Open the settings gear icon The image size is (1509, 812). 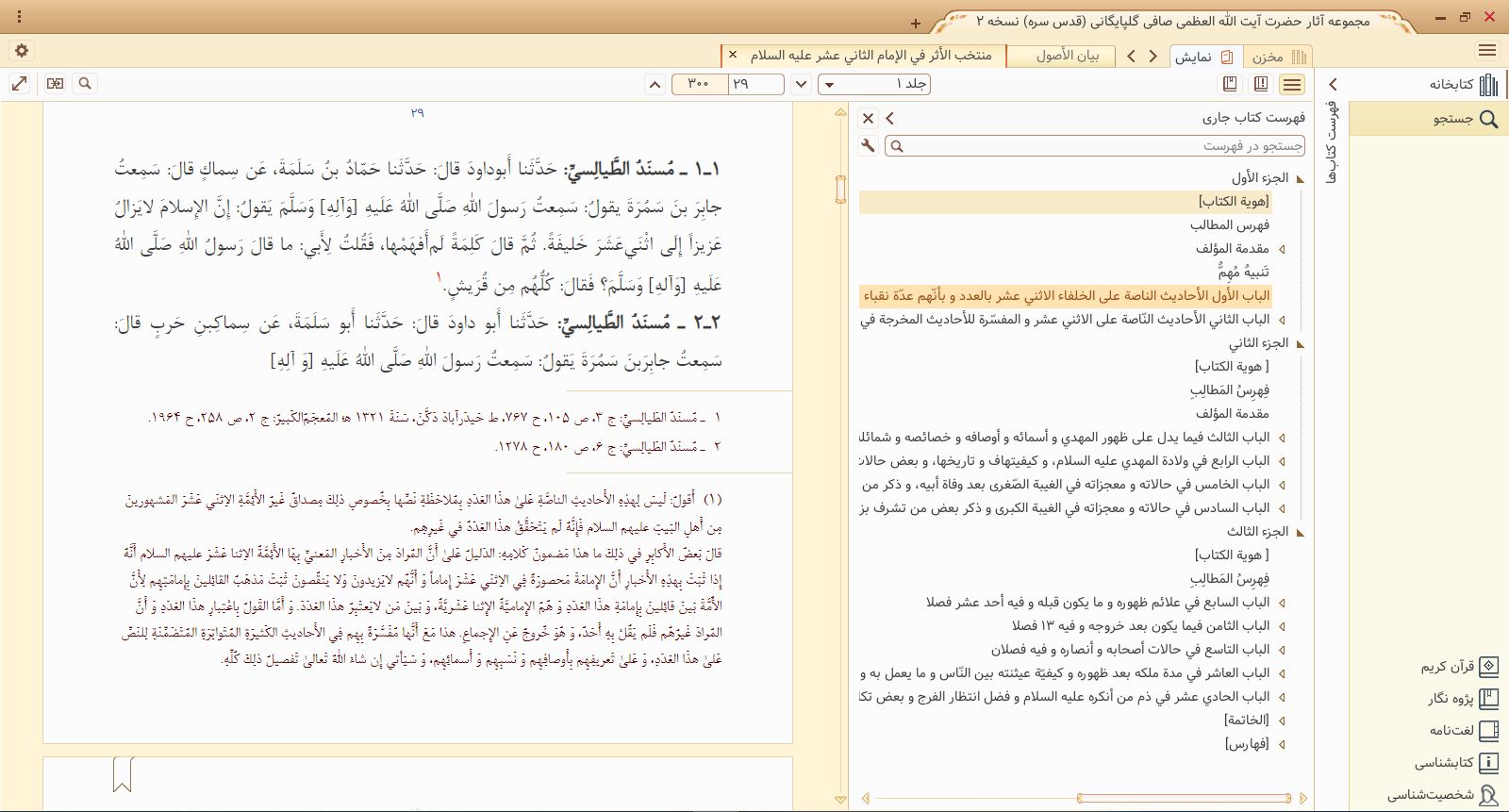click(22, 51)
